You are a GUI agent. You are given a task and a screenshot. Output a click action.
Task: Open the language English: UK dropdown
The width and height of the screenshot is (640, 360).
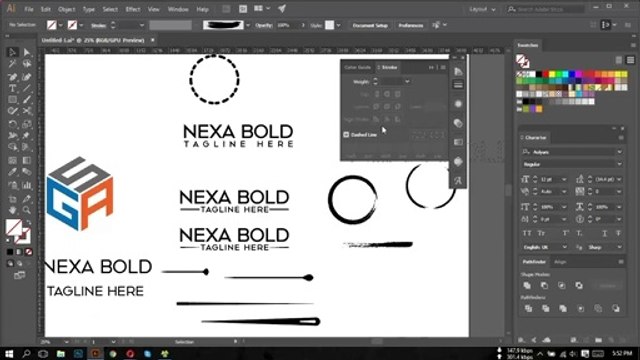[564, 247]
